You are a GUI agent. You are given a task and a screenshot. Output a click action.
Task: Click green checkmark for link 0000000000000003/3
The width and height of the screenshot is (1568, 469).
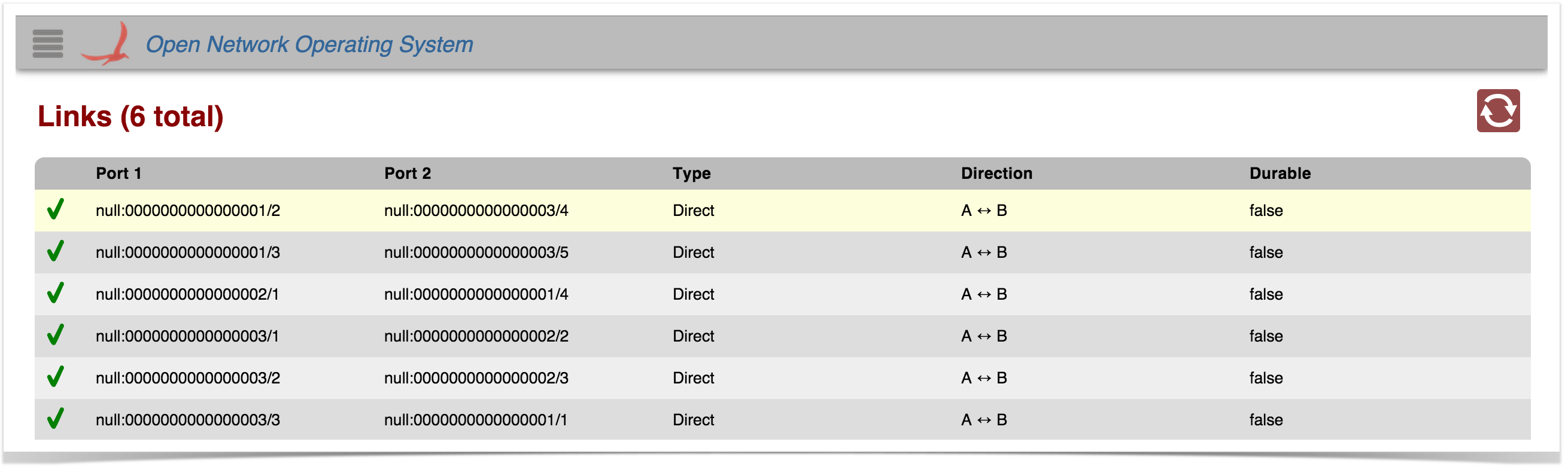tap(56, 420)
